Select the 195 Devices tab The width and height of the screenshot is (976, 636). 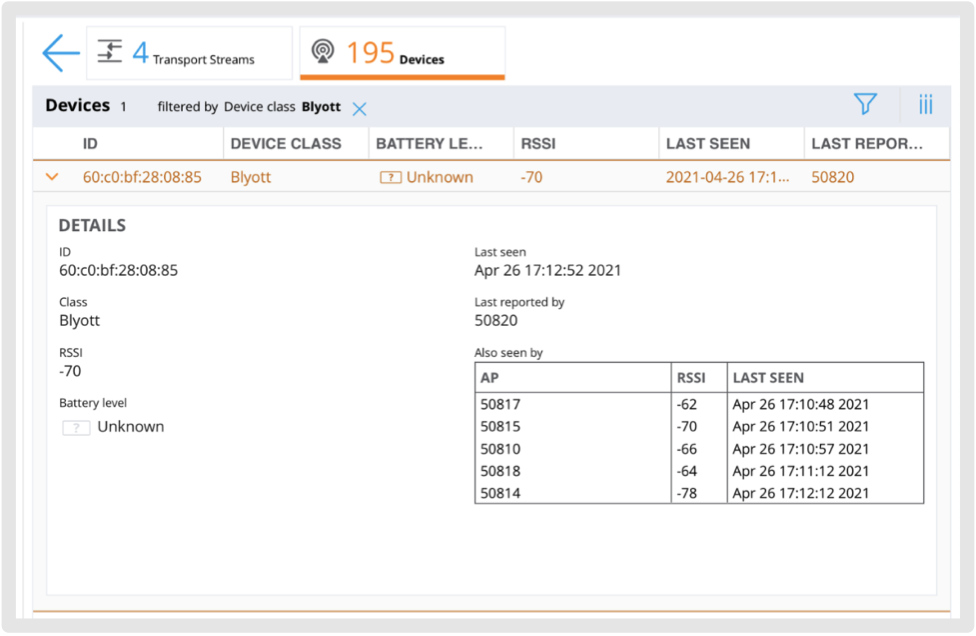point(402,53)
